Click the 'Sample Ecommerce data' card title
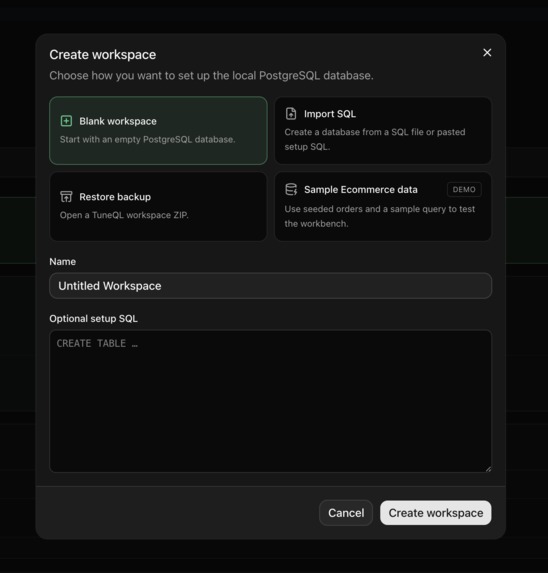548x573 pixels. pos(361,190)
